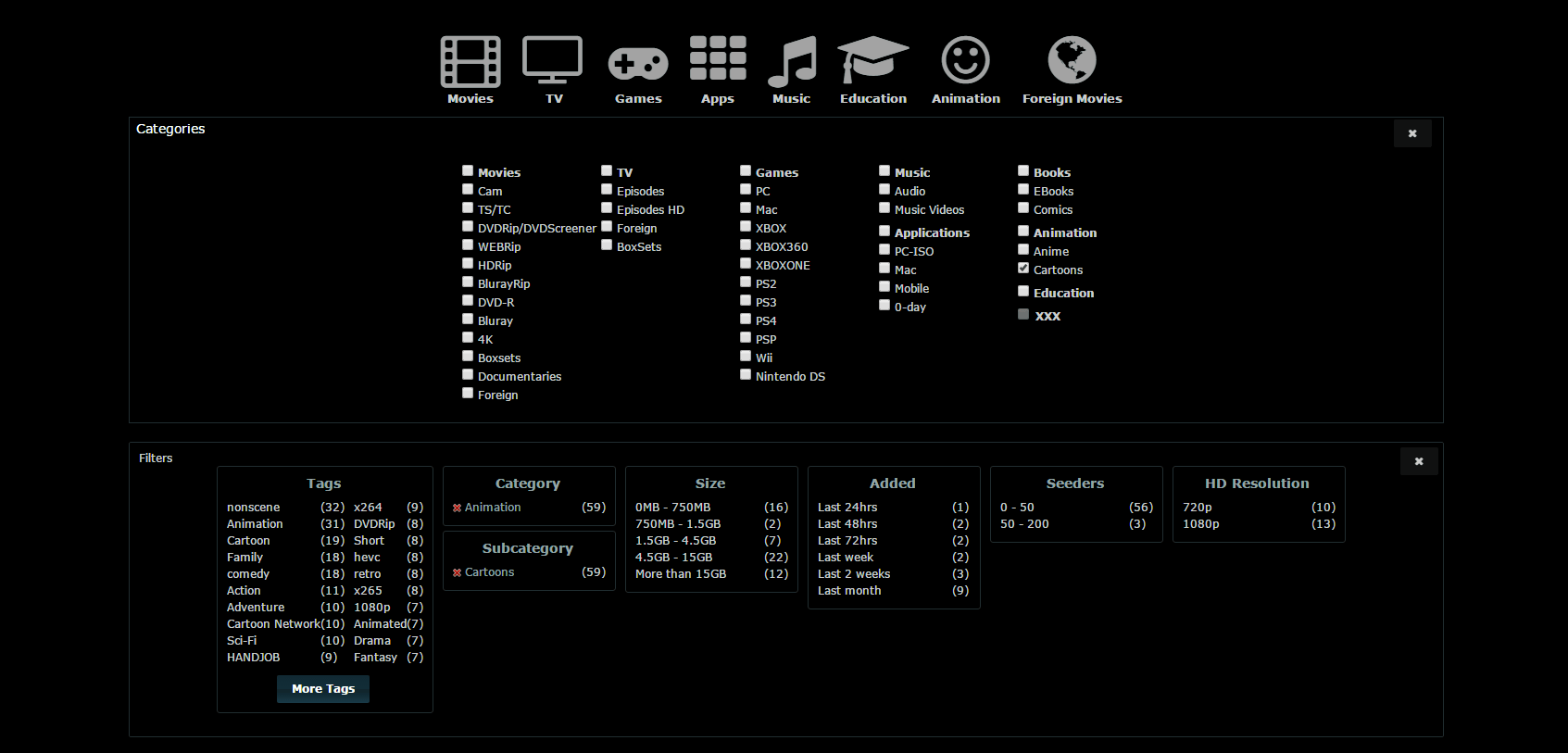
Task: Uncheck the Cartoons checkbox
Action: click(1023, 268)
